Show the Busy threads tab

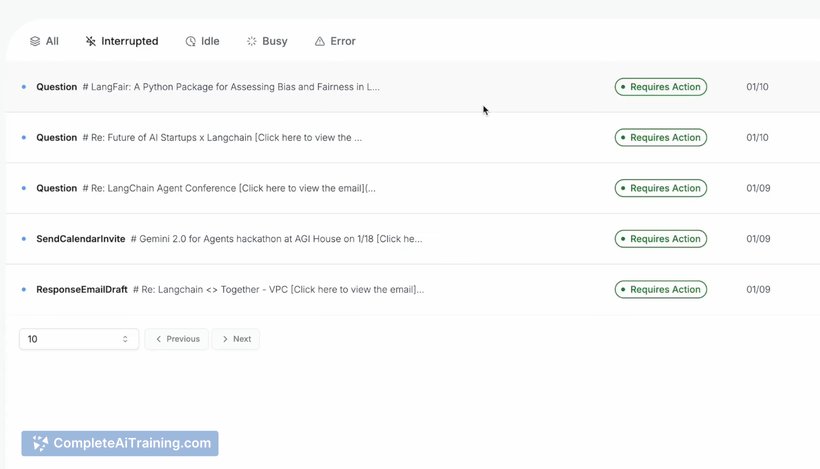click(267, 41)
